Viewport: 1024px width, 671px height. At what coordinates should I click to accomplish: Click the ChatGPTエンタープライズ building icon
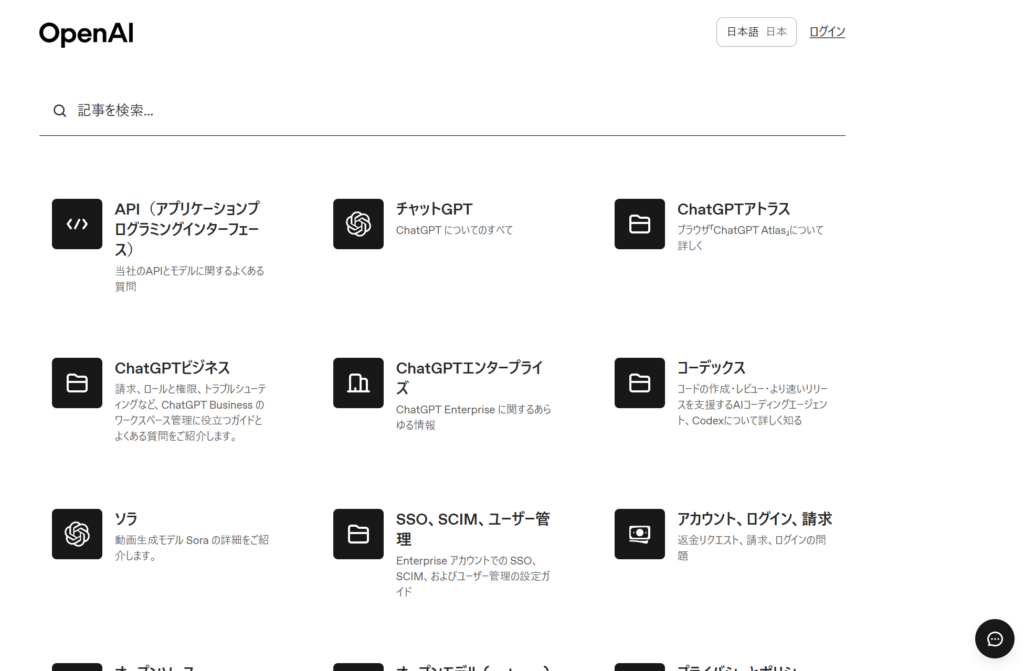pos(358,383)
